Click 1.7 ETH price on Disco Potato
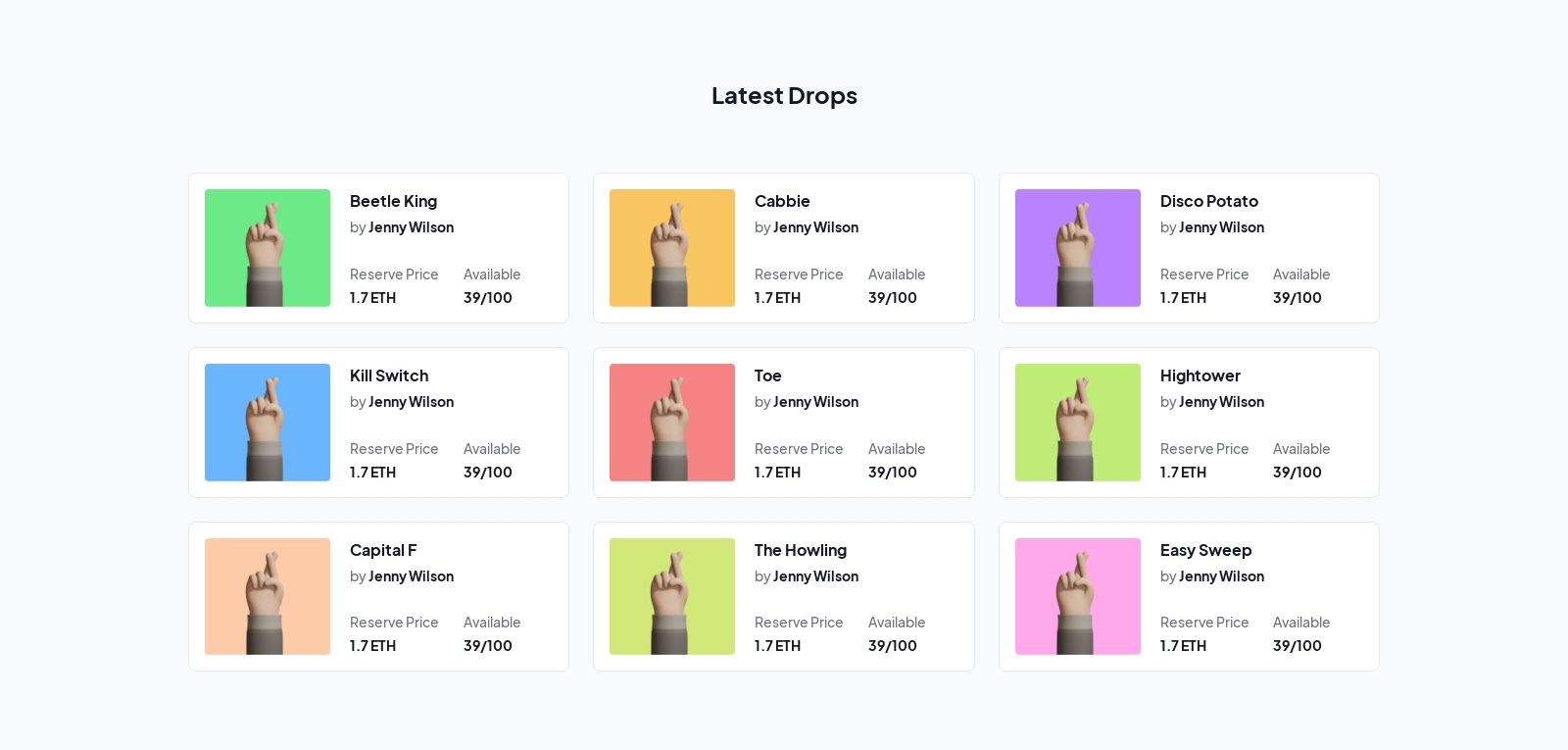 point(1184,298)
